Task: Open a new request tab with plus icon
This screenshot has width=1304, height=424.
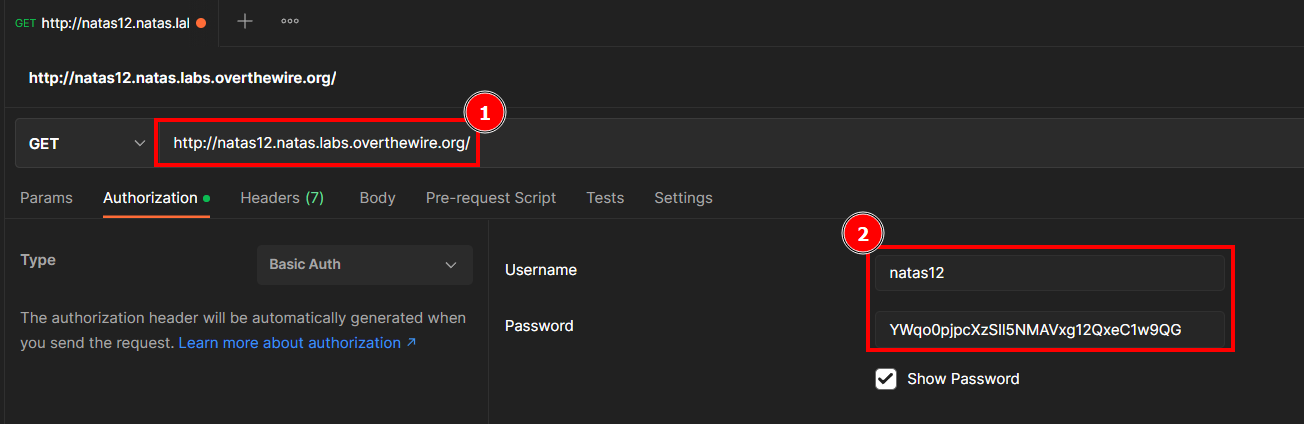Action: [x=245, y=21]
